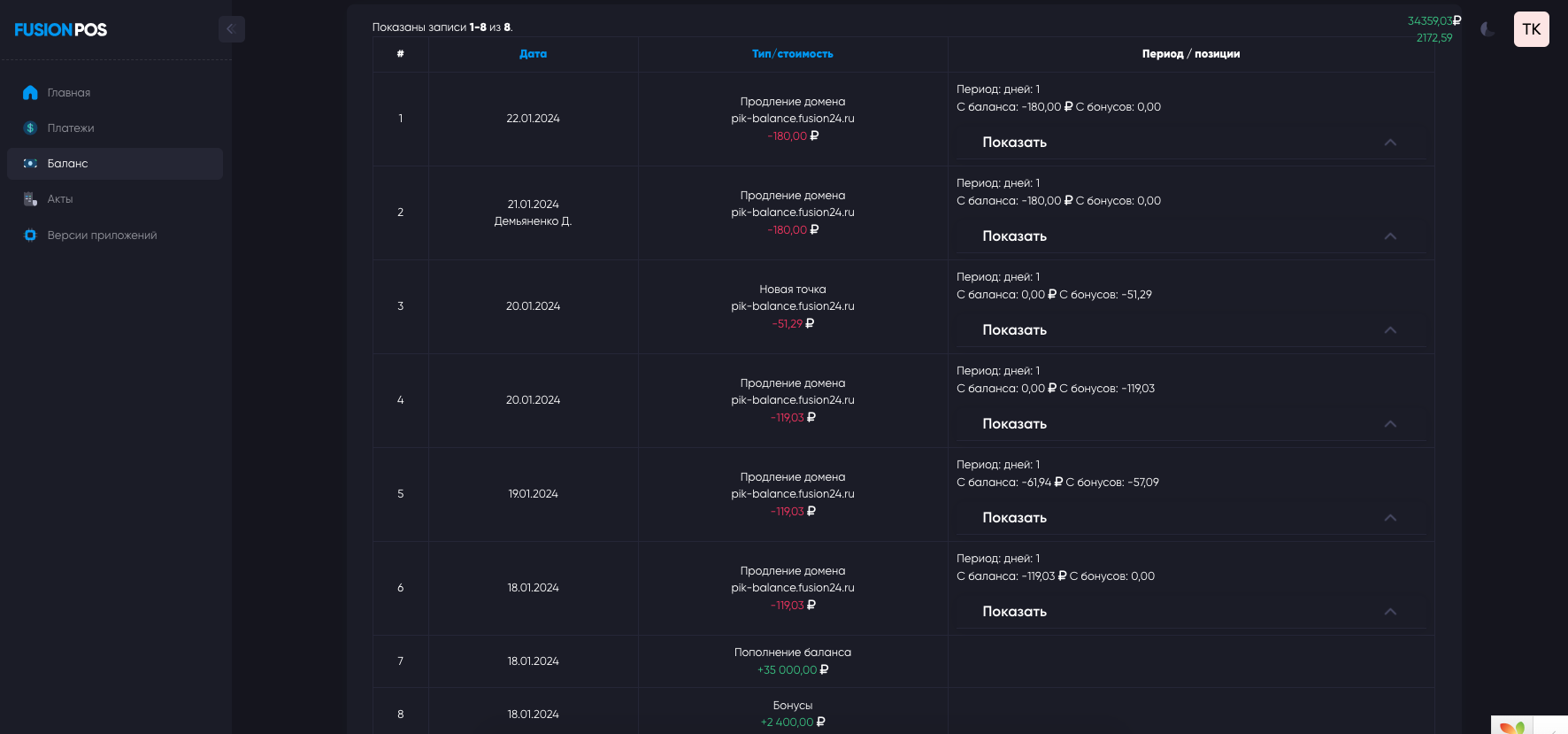Click the dollar icon beside Платежи

[x=30, y=128]
